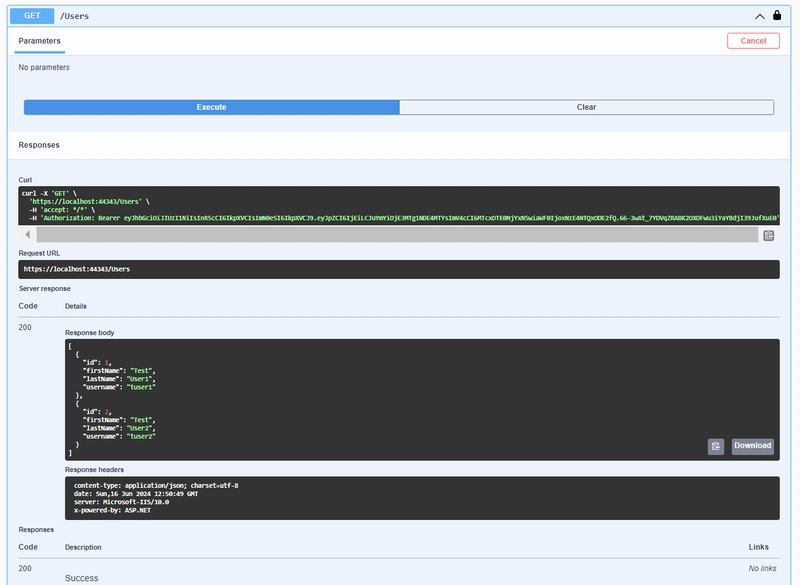800x585 pixels.
Task: Click the response headers block
Action: (x=421, y=497)
